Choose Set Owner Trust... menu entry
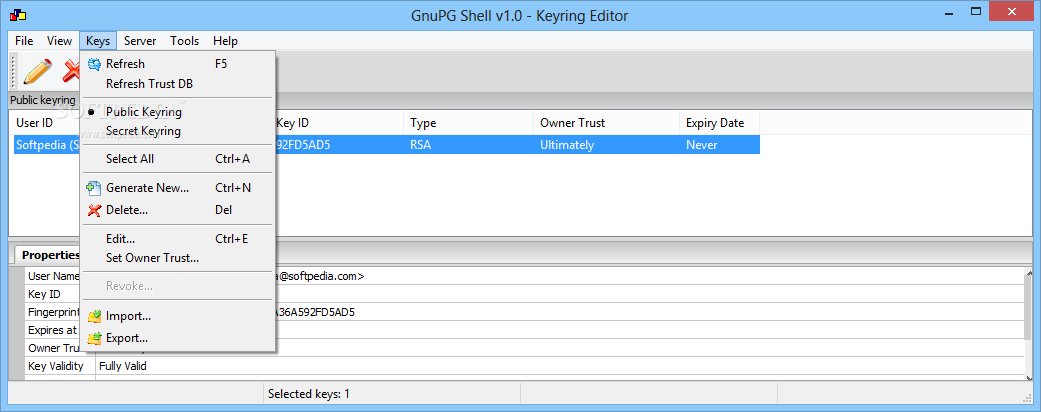 [x=152, y=258]
